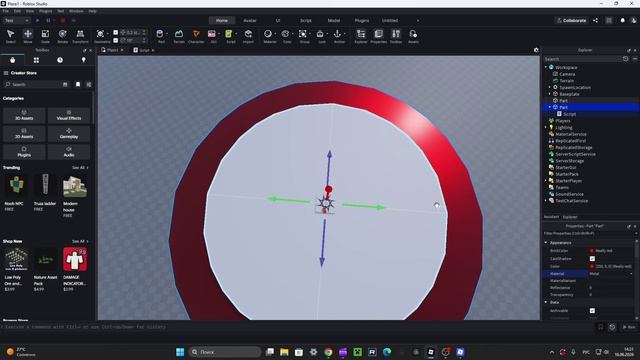Image resolution: width=640 pixels, height=360 pixels.
Task: Click the BrickColor red swatch
Action: coord(591,251)
